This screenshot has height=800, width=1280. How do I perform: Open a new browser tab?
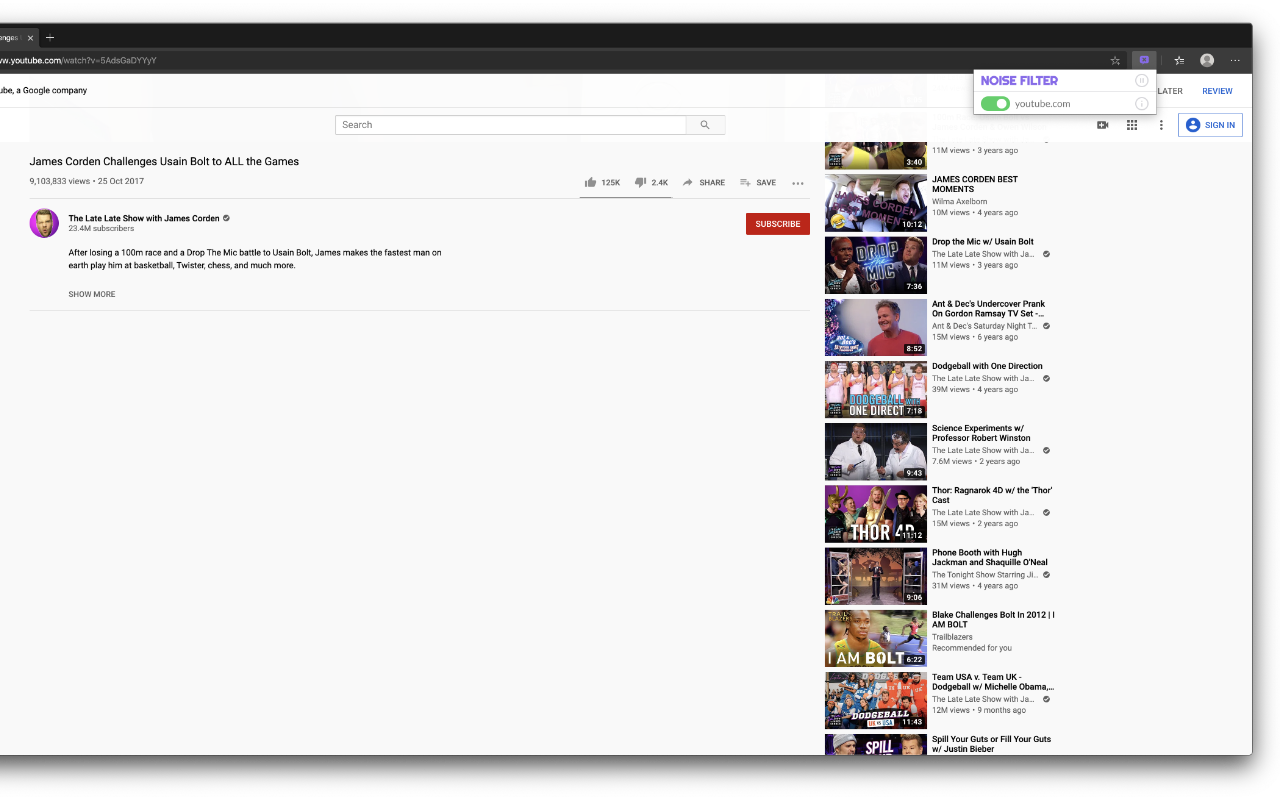tap(50, 38)
